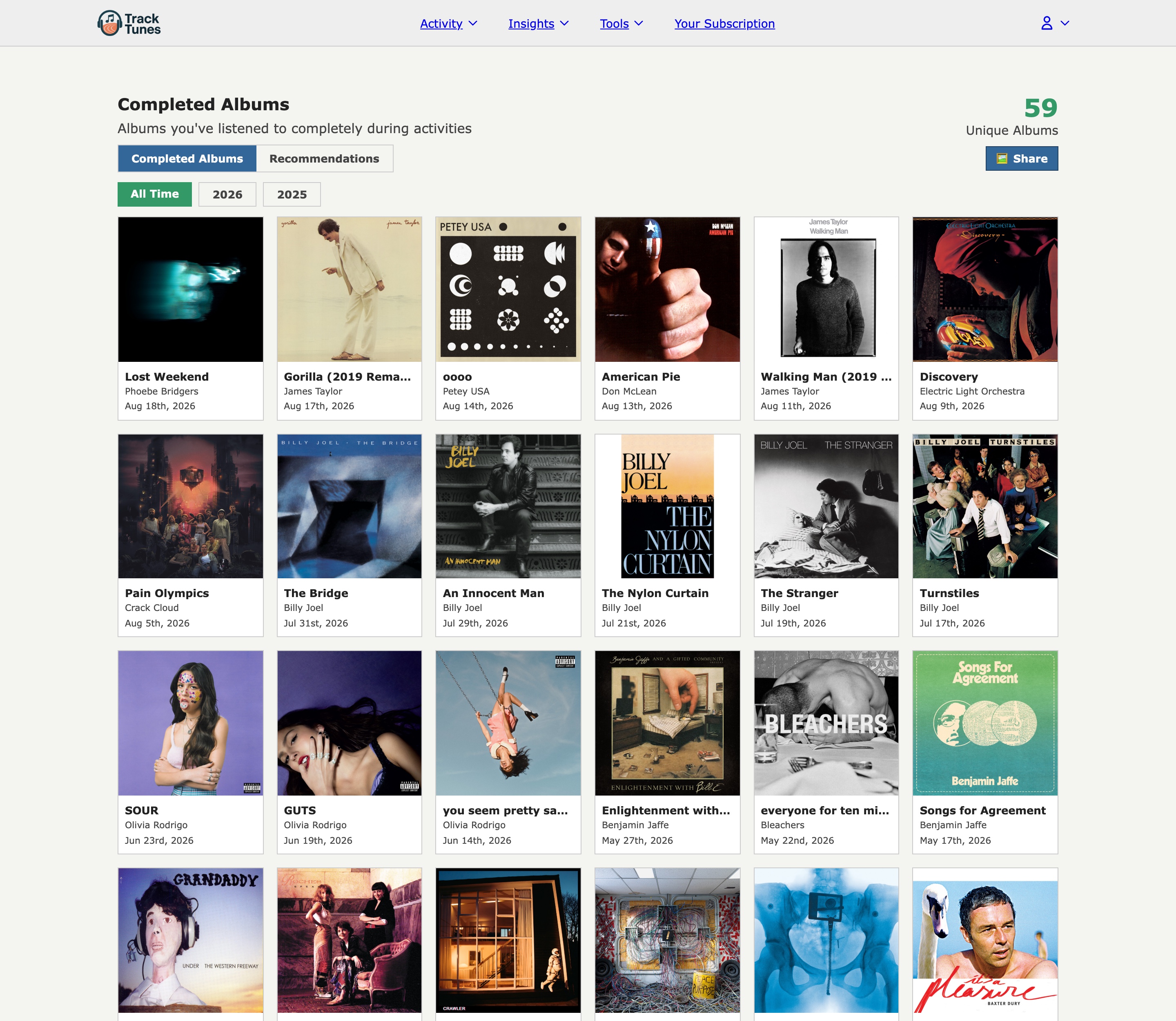Open the American Pie album cover

(667, 290)
